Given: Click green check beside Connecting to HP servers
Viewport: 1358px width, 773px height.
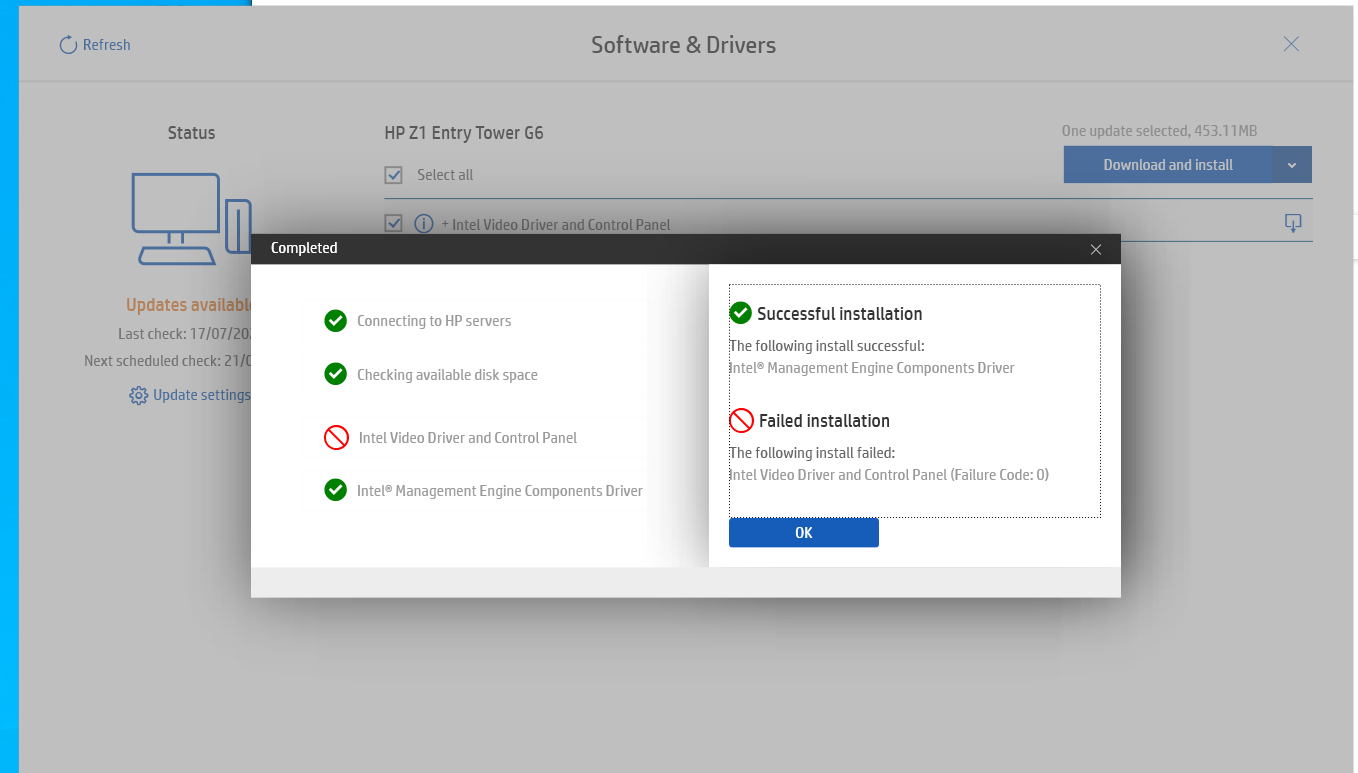Looking at the screenshot, I should [335, 321].
